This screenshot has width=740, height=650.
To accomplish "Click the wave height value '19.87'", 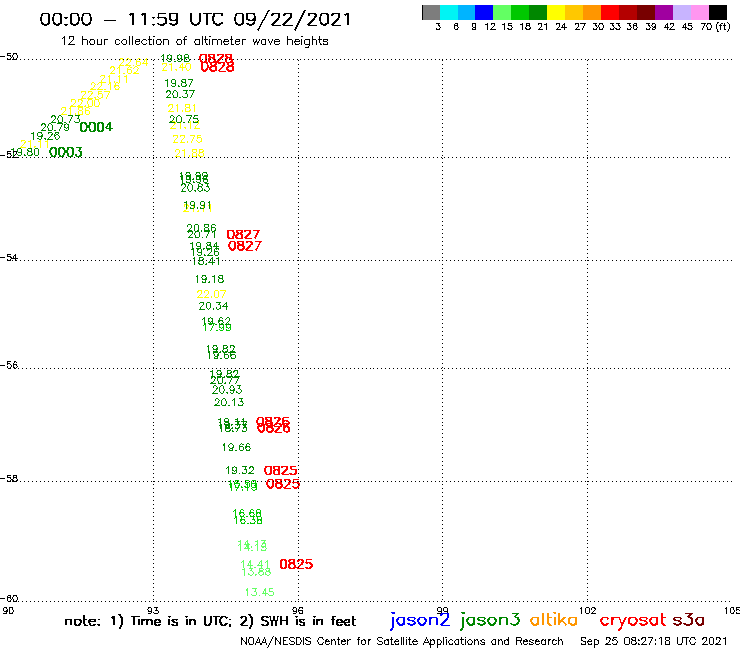I will 179,83.
